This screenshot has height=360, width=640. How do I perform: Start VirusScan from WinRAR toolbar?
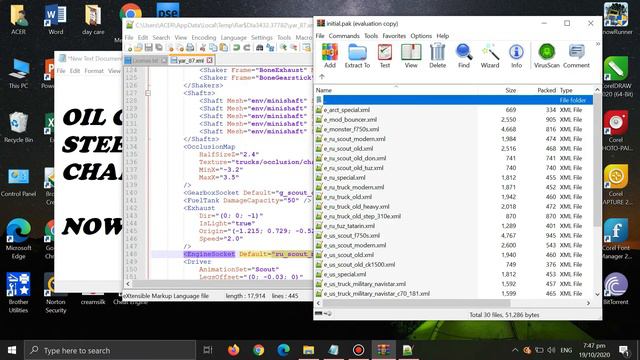point(547,56)
